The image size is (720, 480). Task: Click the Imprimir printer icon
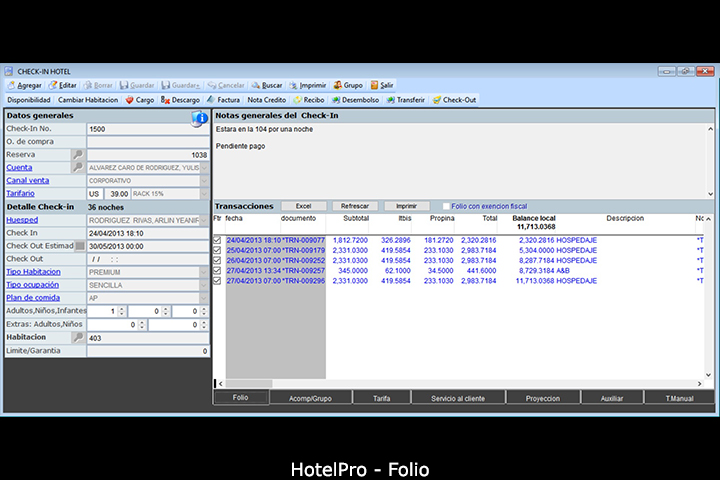tap(292, 85)
